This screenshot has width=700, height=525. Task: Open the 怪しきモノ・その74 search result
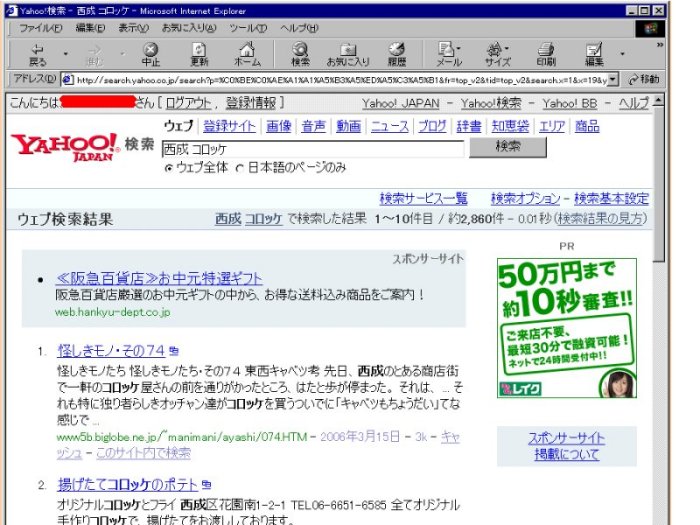pyautogui.click(x=110, y=351)
